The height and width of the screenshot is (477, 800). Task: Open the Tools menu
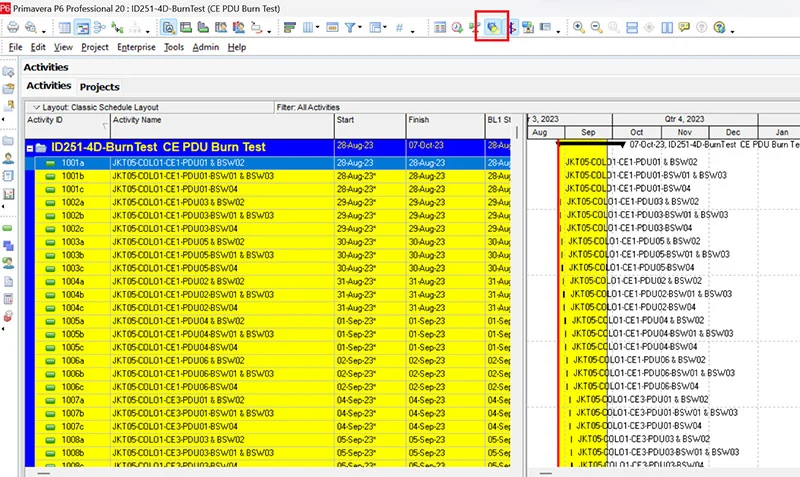click(174, 47)
